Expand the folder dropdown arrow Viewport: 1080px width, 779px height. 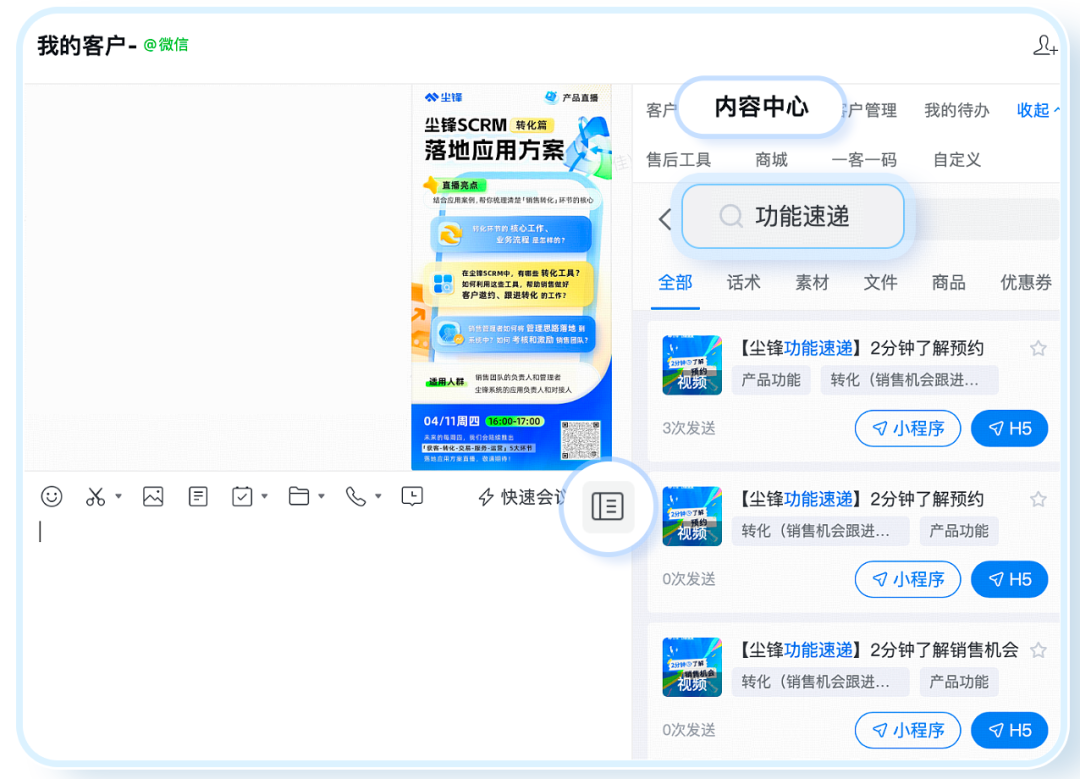[x=321, y=496]
